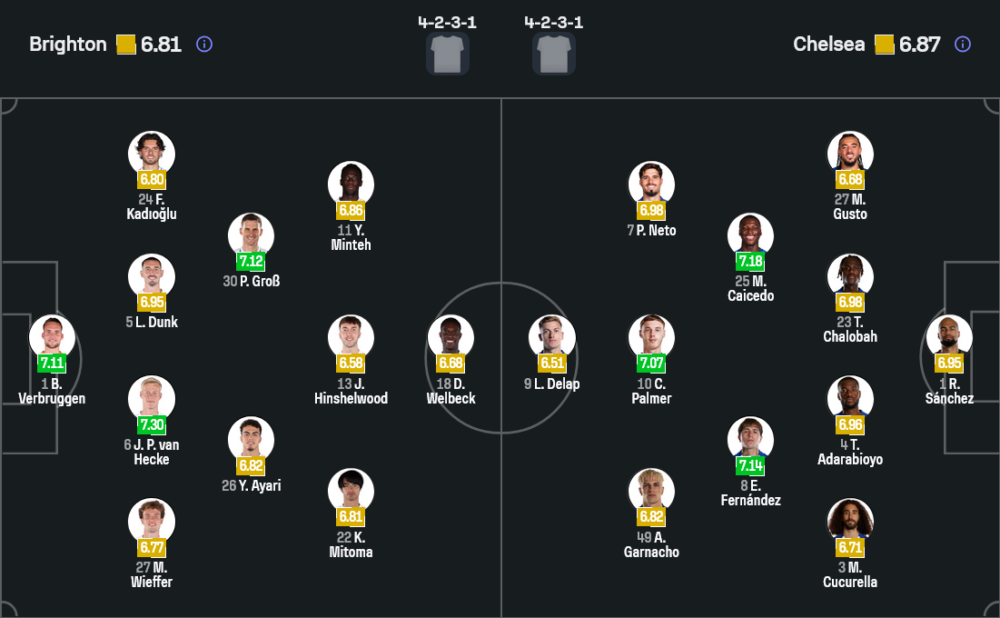Click E. Fernández's 7.14 rating badge

750,465
